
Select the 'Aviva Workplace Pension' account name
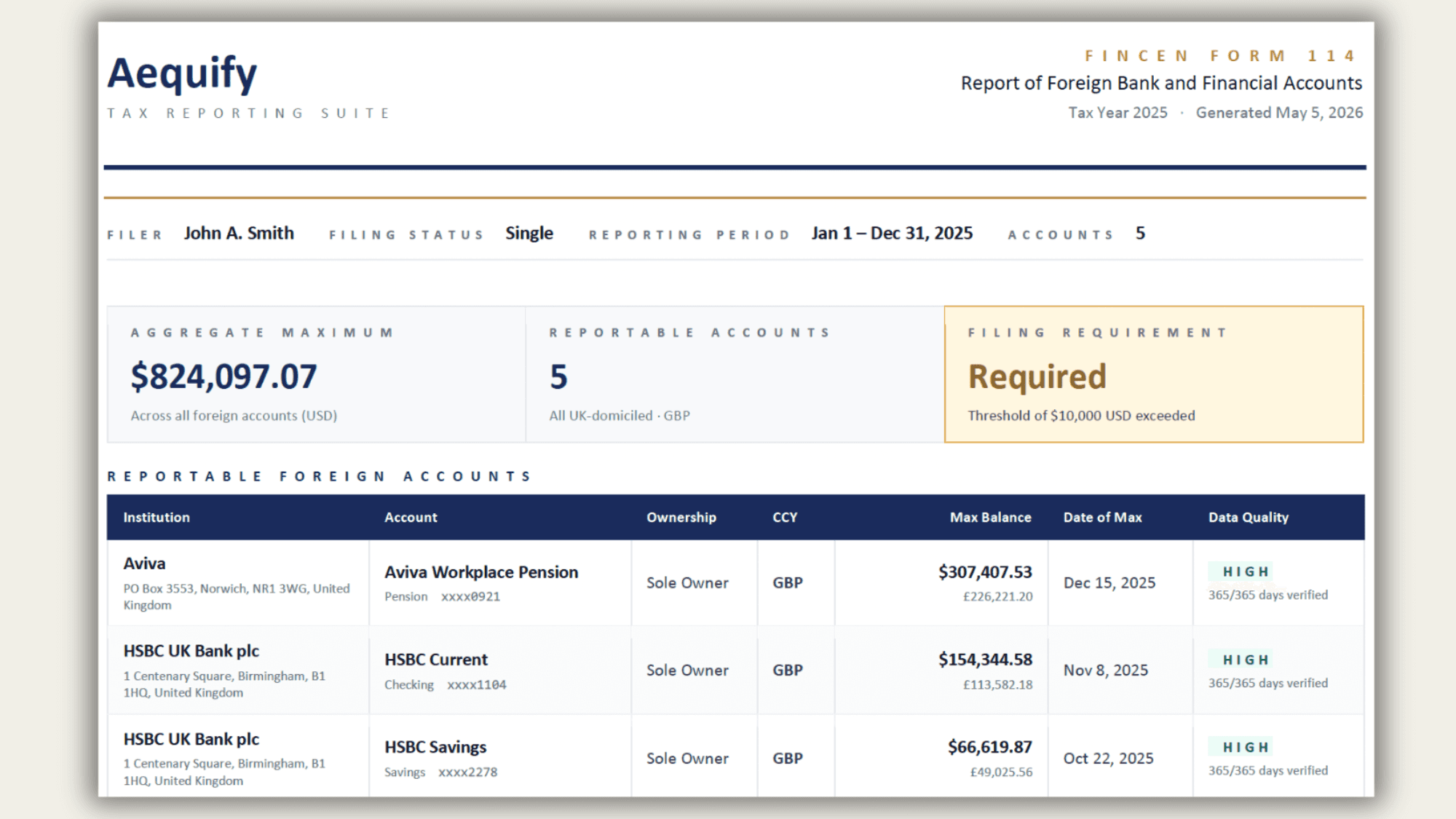[x=481, y=572]
